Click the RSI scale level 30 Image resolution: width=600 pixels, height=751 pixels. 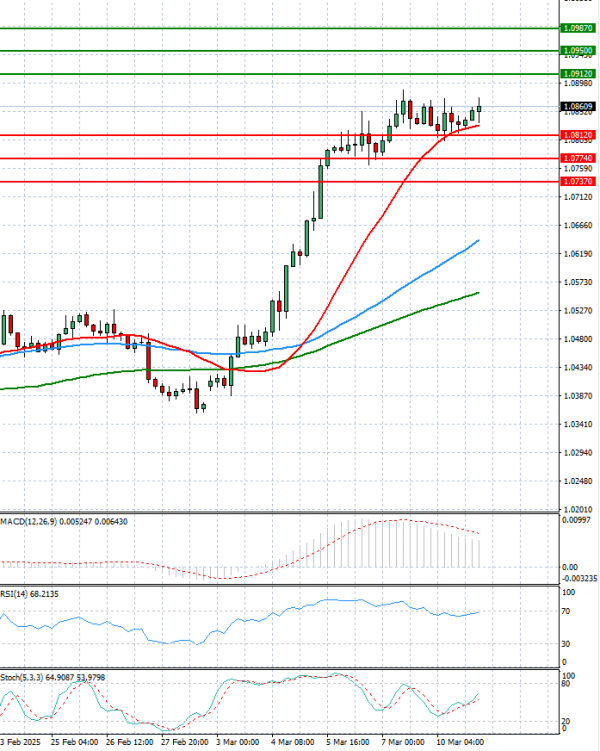[566, 644]
